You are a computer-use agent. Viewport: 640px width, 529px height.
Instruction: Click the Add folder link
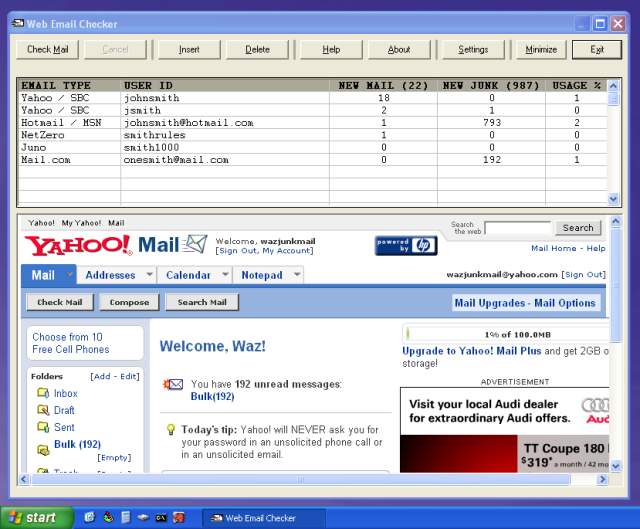click(101, 376)
